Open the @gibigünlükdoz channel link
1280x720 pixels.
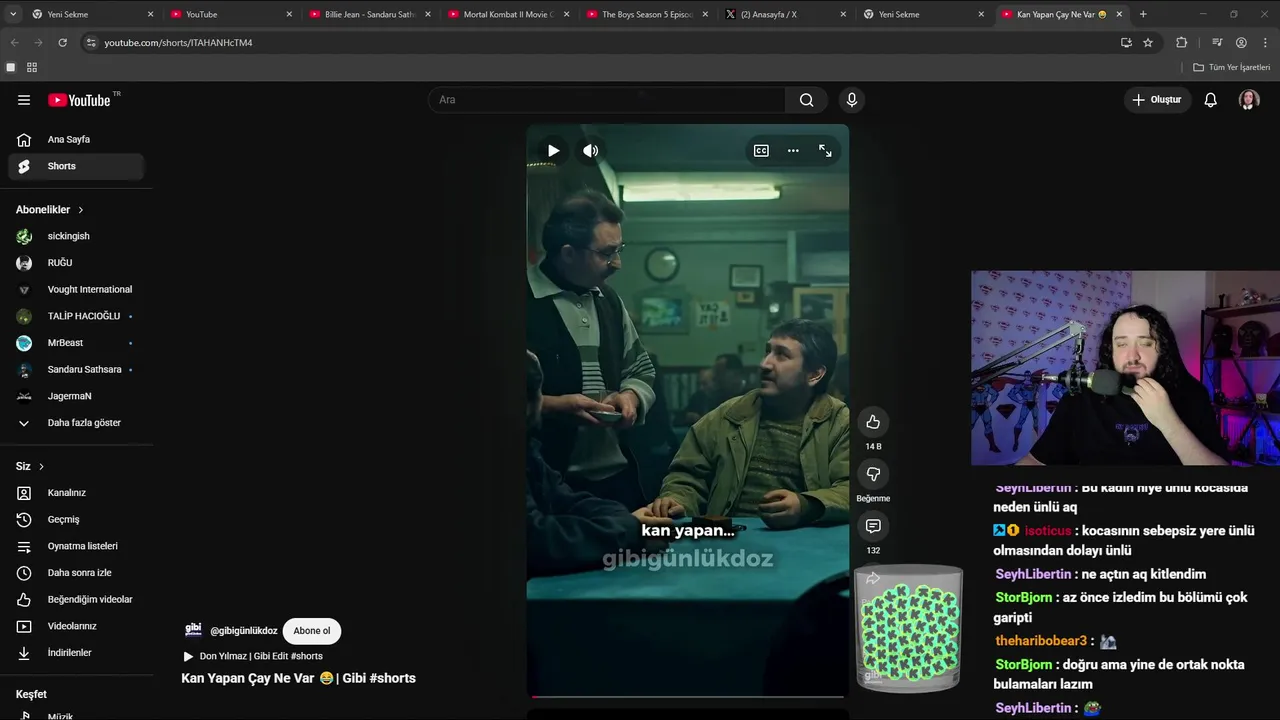pos(243,631)
